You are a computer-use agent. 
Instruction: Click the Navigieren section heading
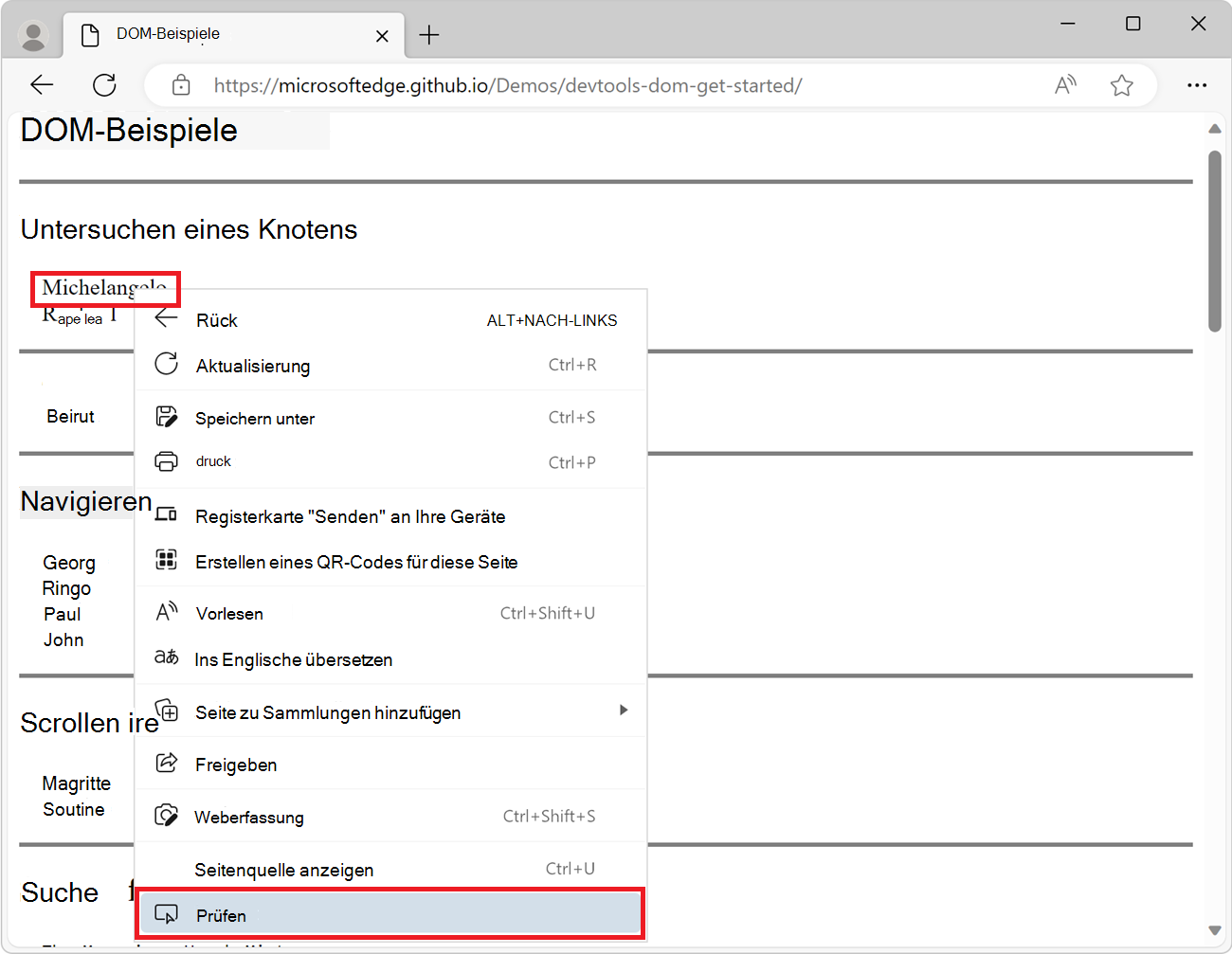coord(86,501)
